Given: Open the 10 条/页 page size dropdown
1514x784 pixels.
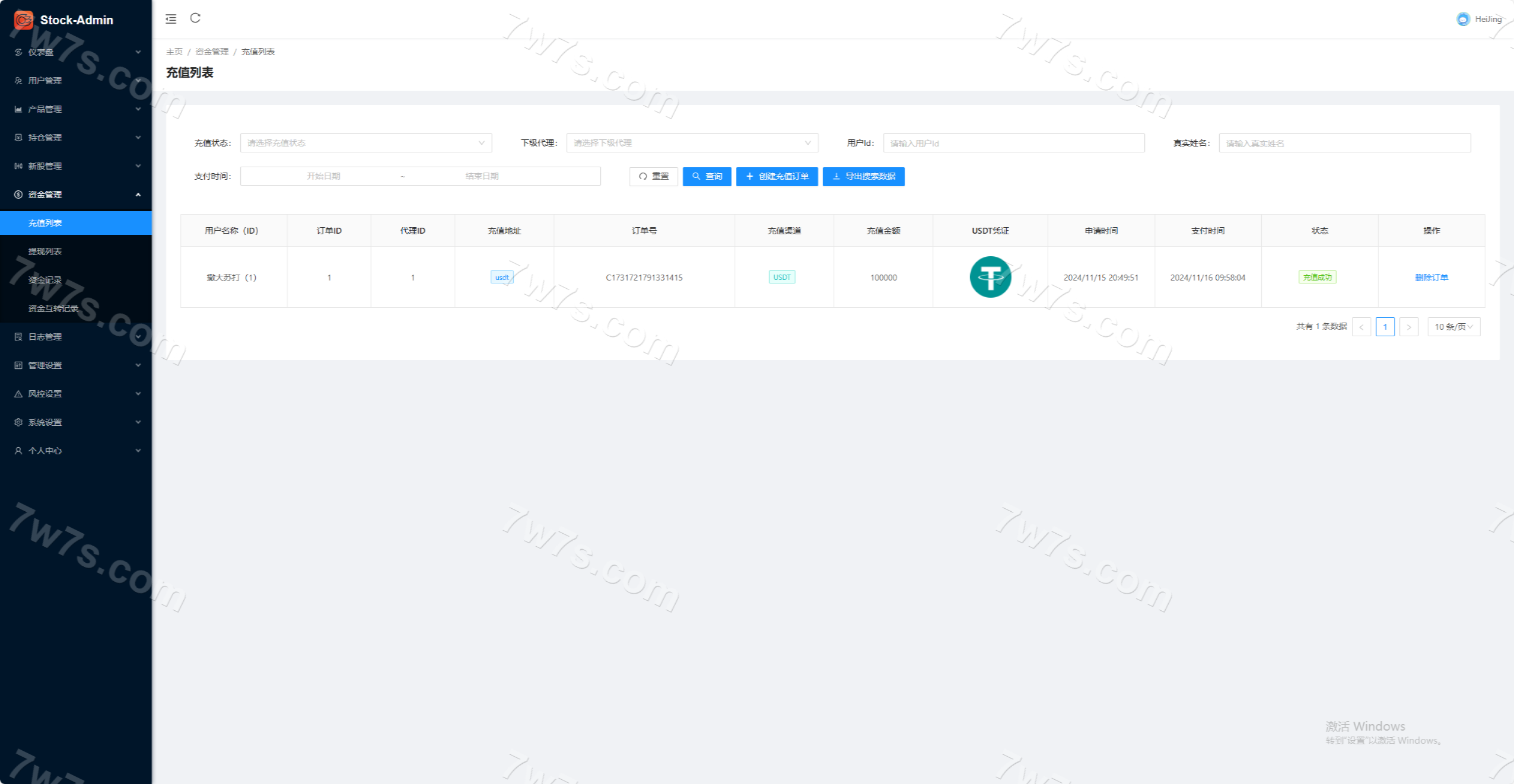Looking at the screenshot, I should click(x=1453, y=327).
